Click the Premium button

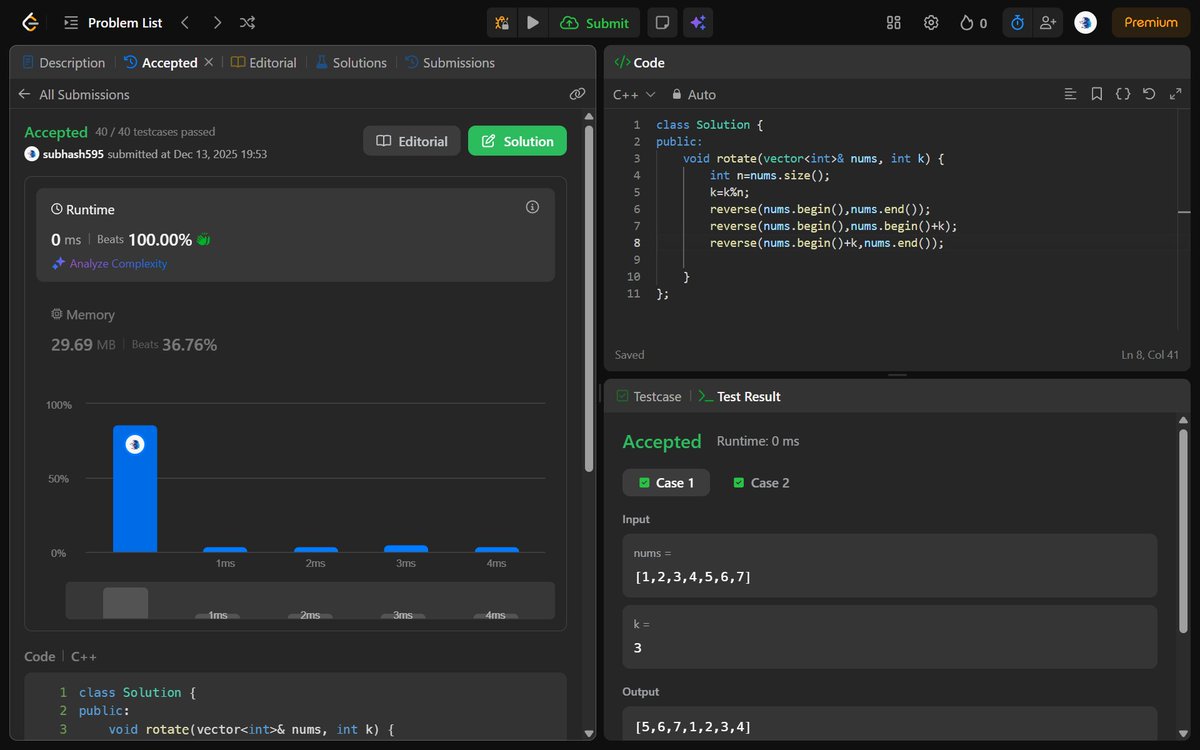tap(1151, 22)
